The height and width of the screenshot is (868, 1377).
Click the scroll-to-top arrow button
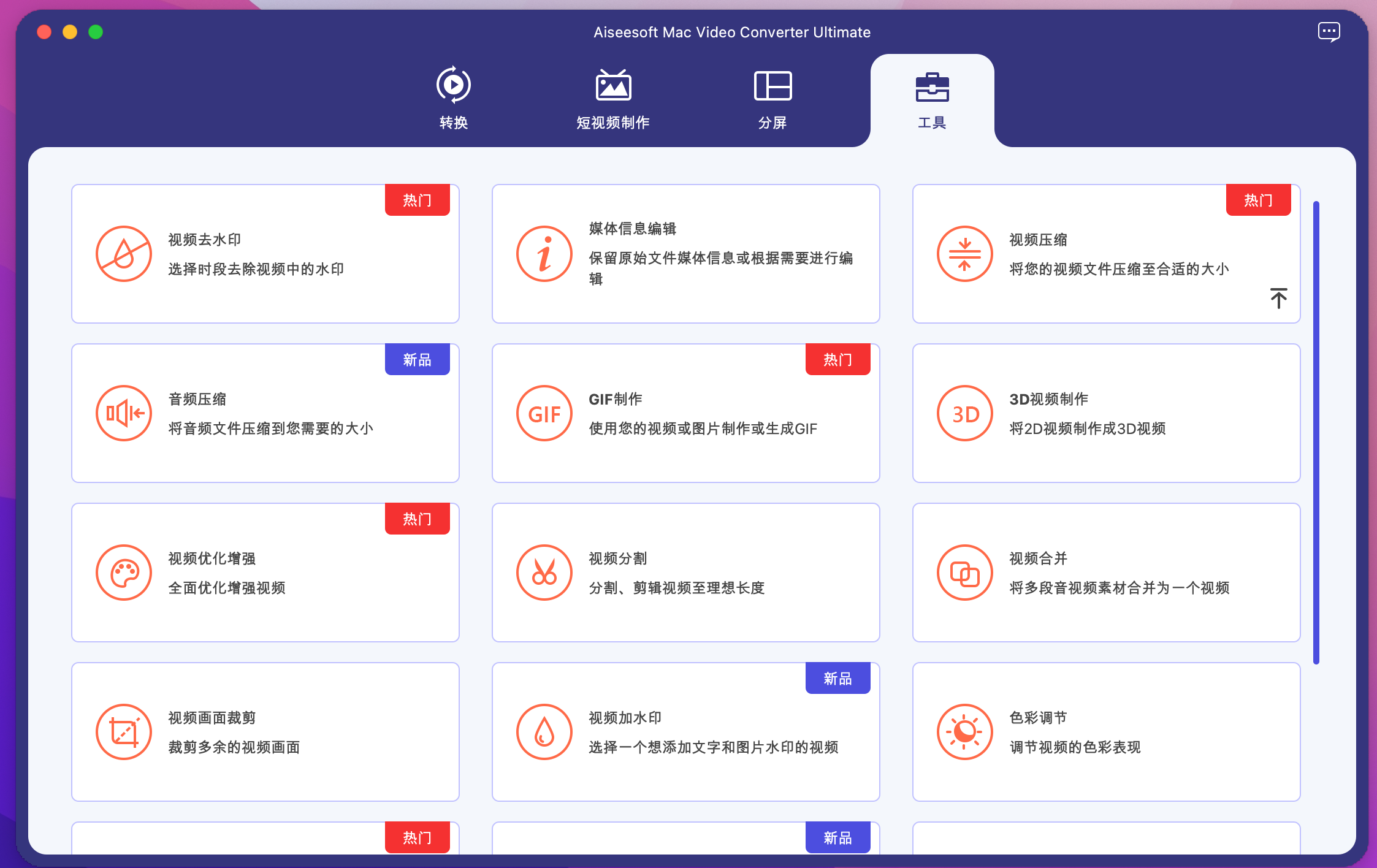pos(1278,299)
